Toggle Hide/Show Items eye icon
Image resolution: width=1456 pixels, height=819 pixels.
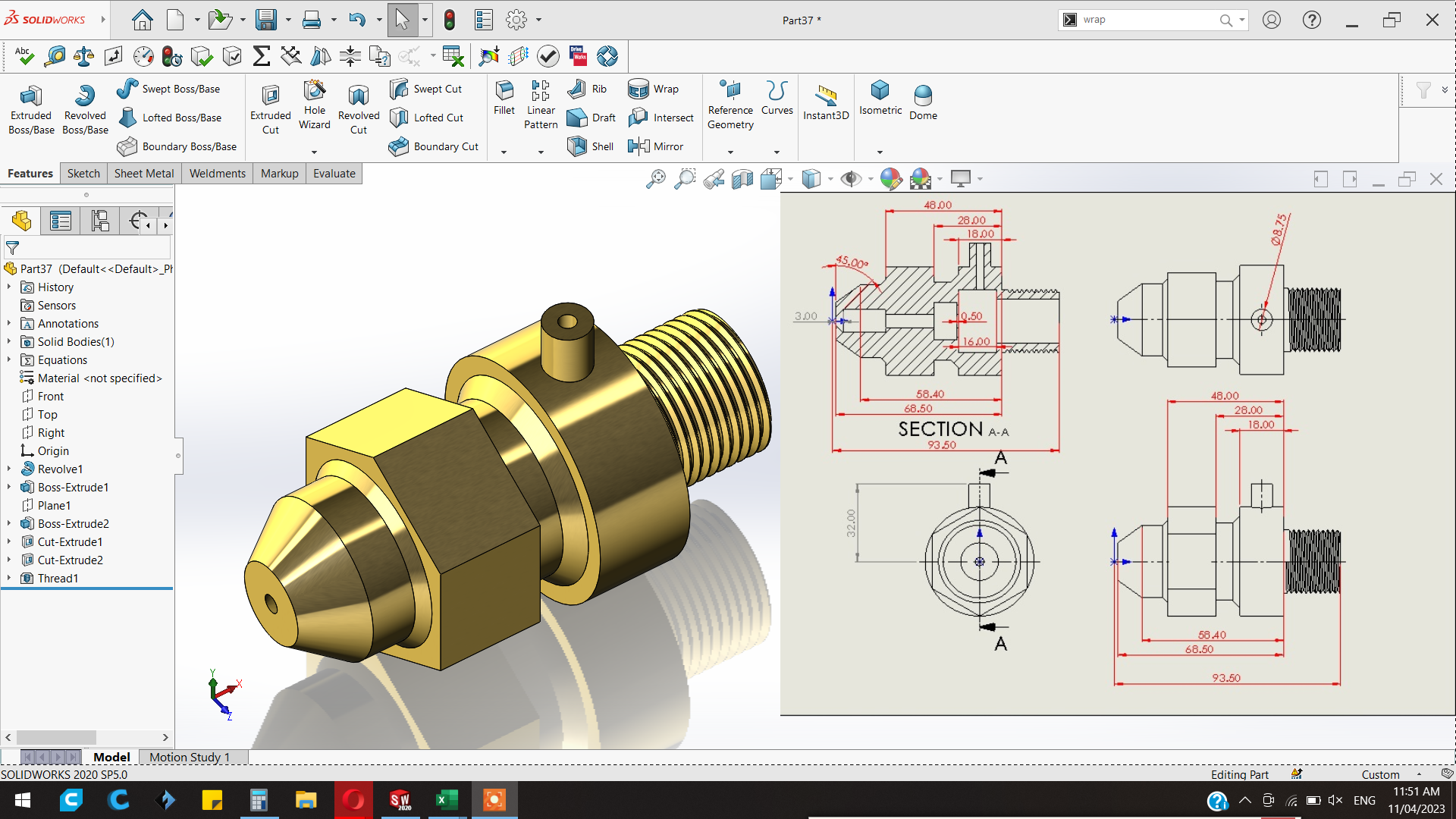pyautogui.click(x=851, y=179)
